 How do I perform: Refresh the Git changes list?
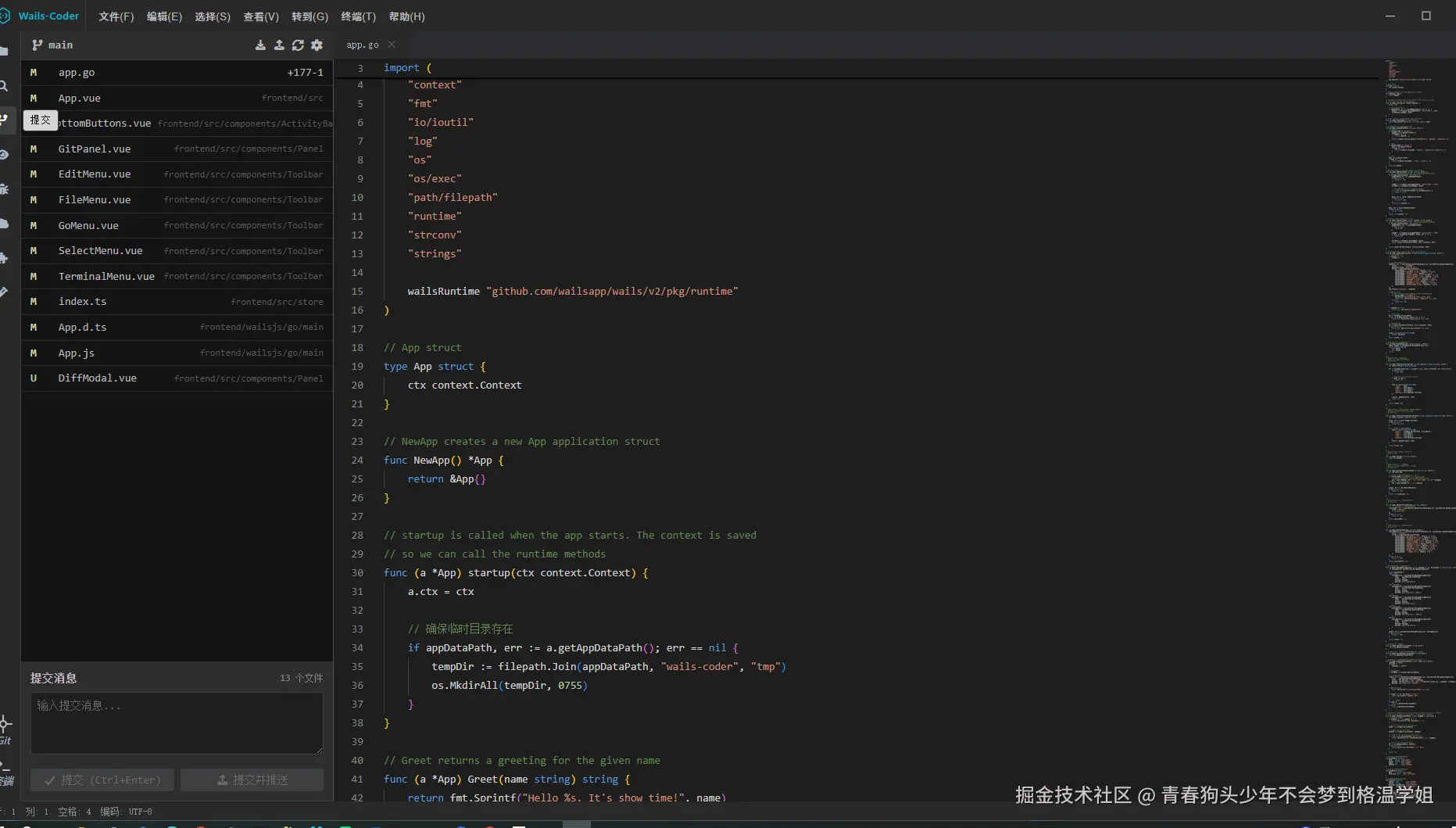[298, 45]
